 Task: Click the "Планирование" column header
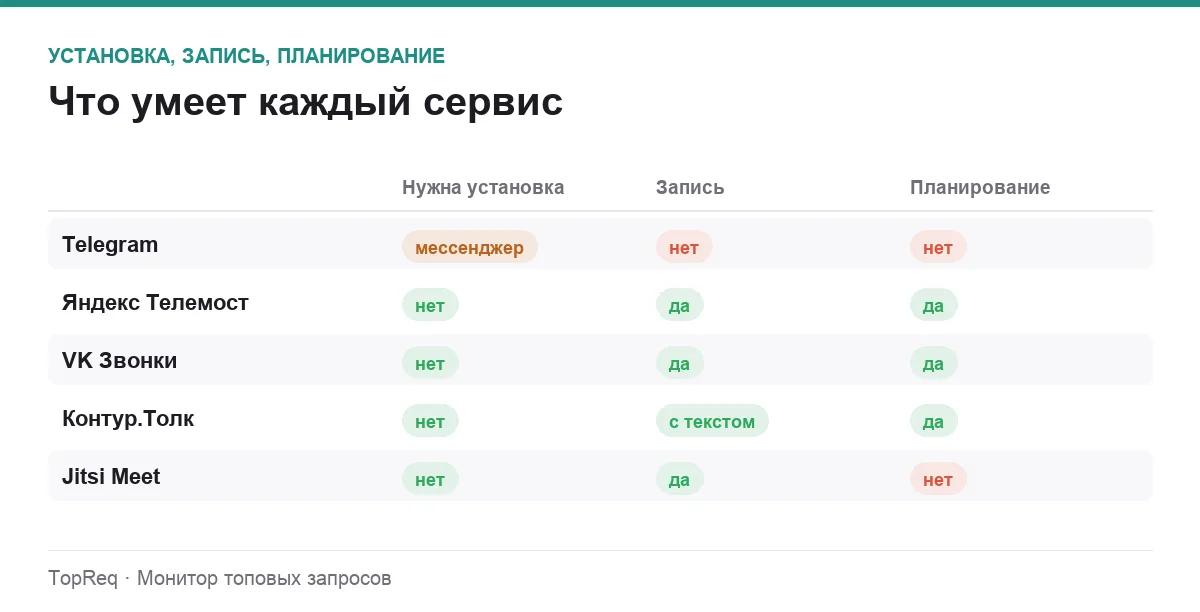980,187
